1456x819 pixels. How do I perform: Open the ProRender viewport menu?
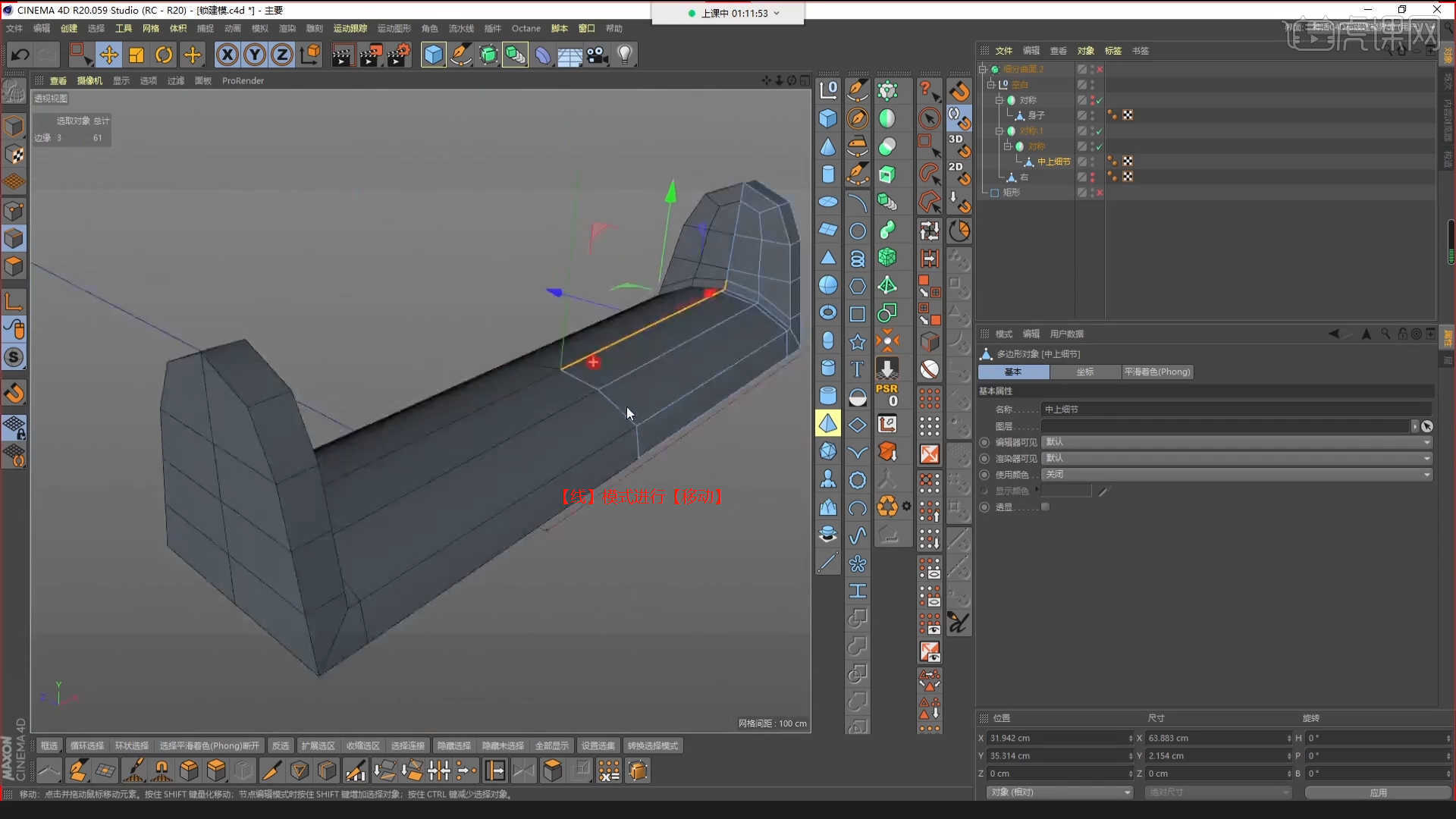pyautogui.click(x=243, y=80)
